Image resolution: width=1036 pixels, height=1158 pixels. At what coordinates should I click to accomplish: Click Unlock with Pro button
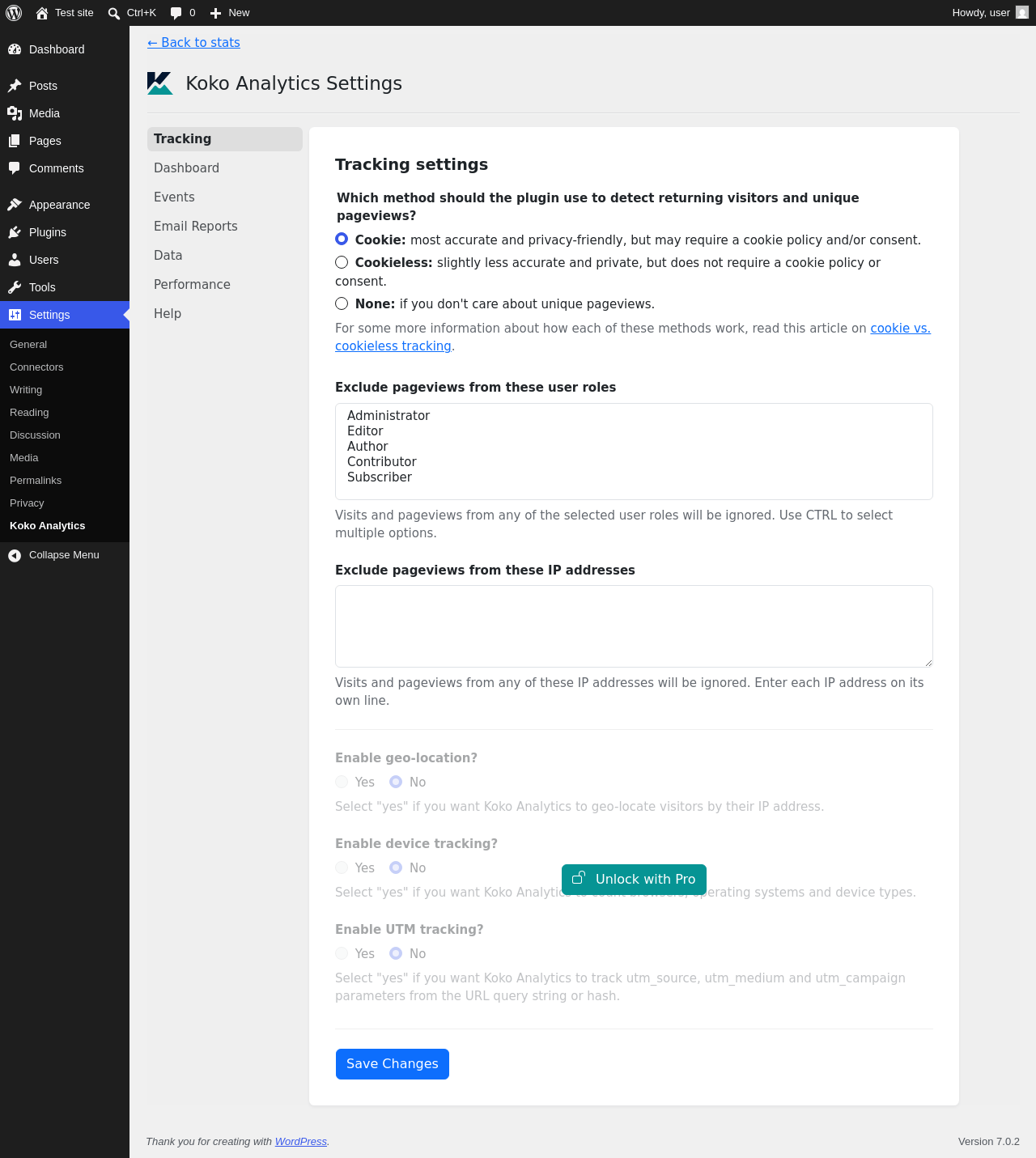634,880
